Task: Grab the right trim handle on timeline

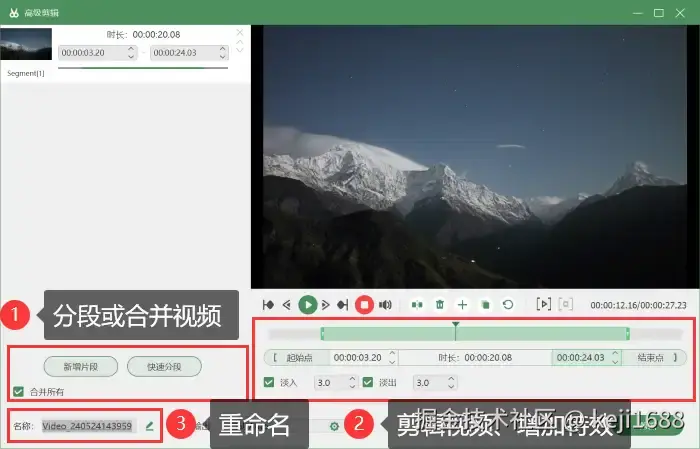Action: 628,333
